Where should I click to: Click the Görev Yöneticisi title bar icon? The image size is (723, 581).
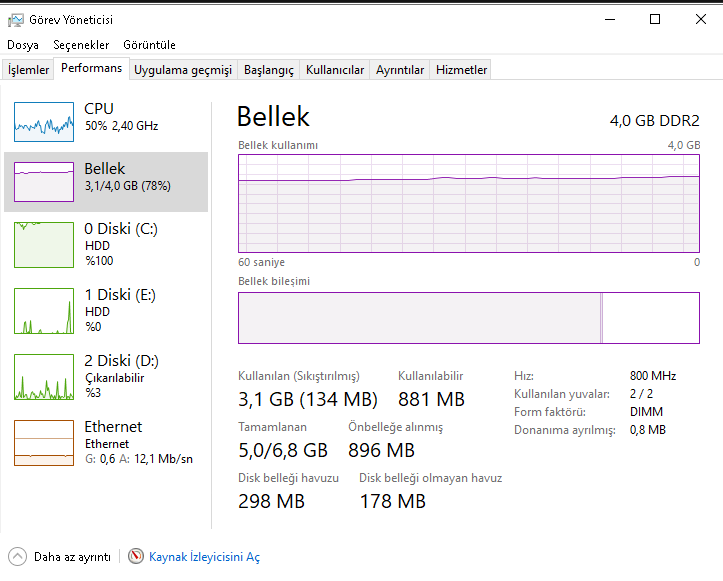tap(15, 19)
